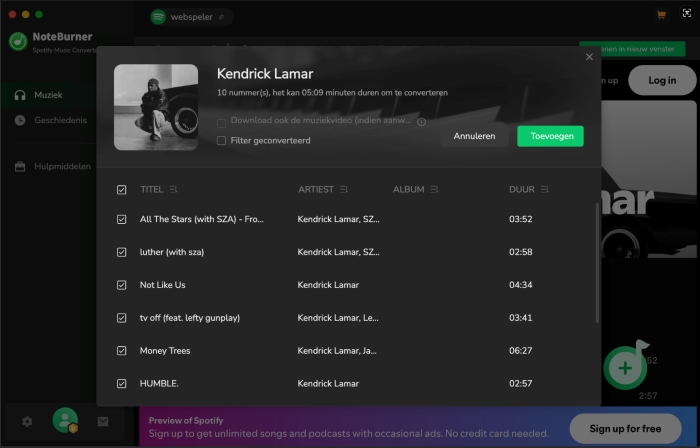Click the headphones icon for Muziek
Screen dimensions: 700x448
click(20, 95)
